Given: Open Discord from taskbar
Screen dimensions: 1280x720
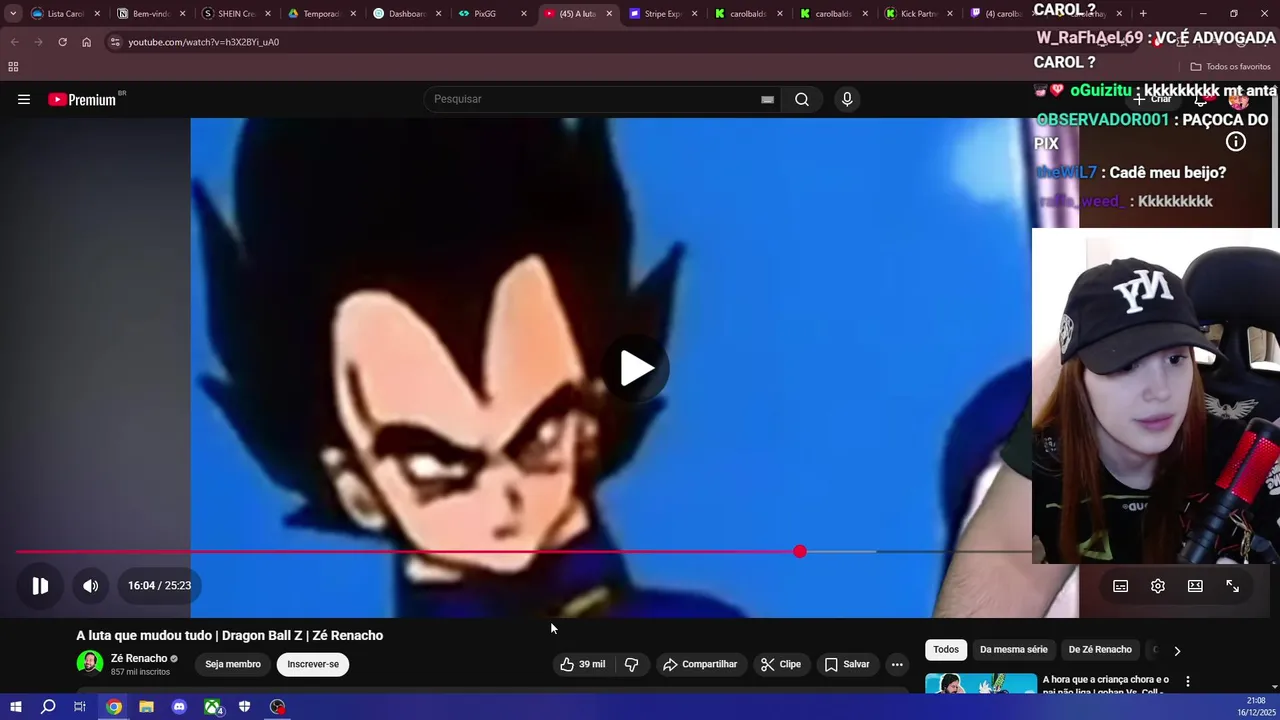Looking at the screenshot, I should [179, 707].
